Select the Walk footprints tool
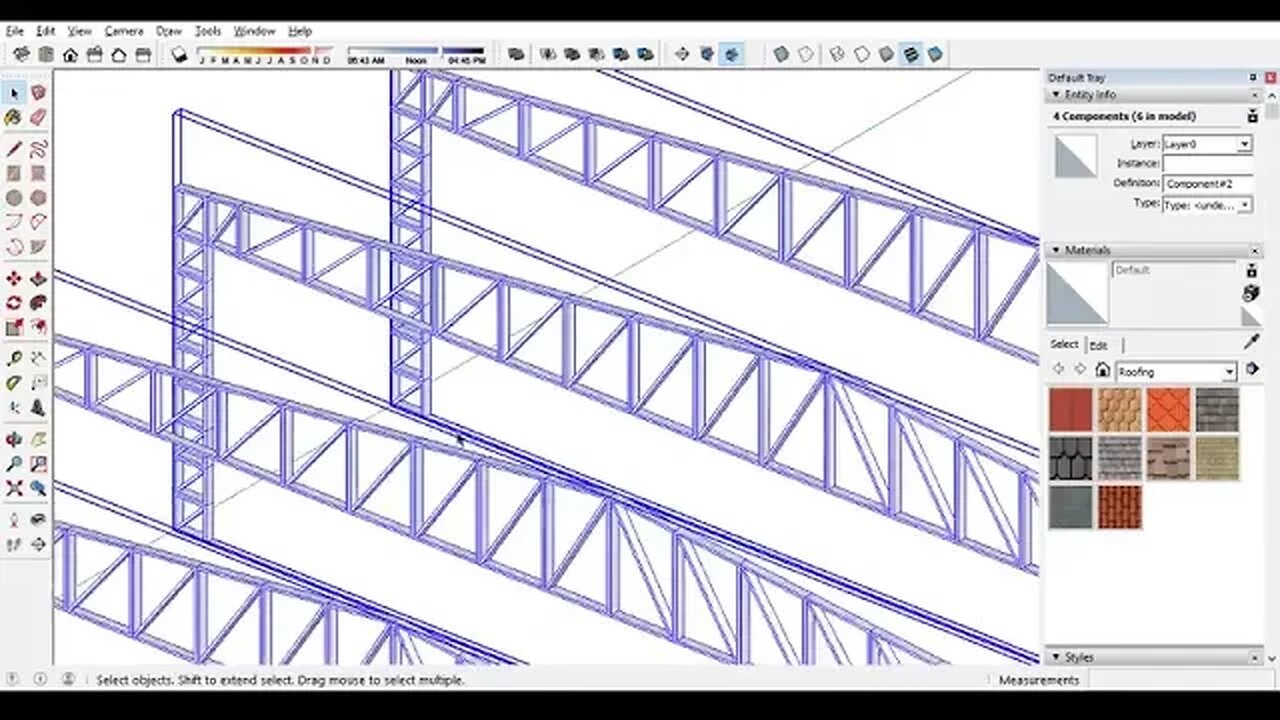1280x720 pixels. coord(14,545)
